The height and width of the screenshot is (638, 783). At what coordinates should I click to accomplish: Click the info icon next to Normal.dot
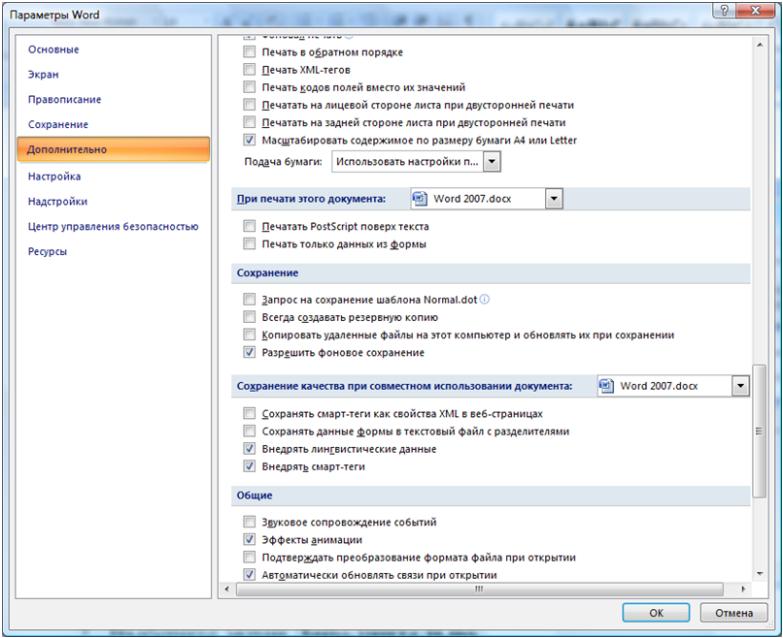[x=484, y=300]
